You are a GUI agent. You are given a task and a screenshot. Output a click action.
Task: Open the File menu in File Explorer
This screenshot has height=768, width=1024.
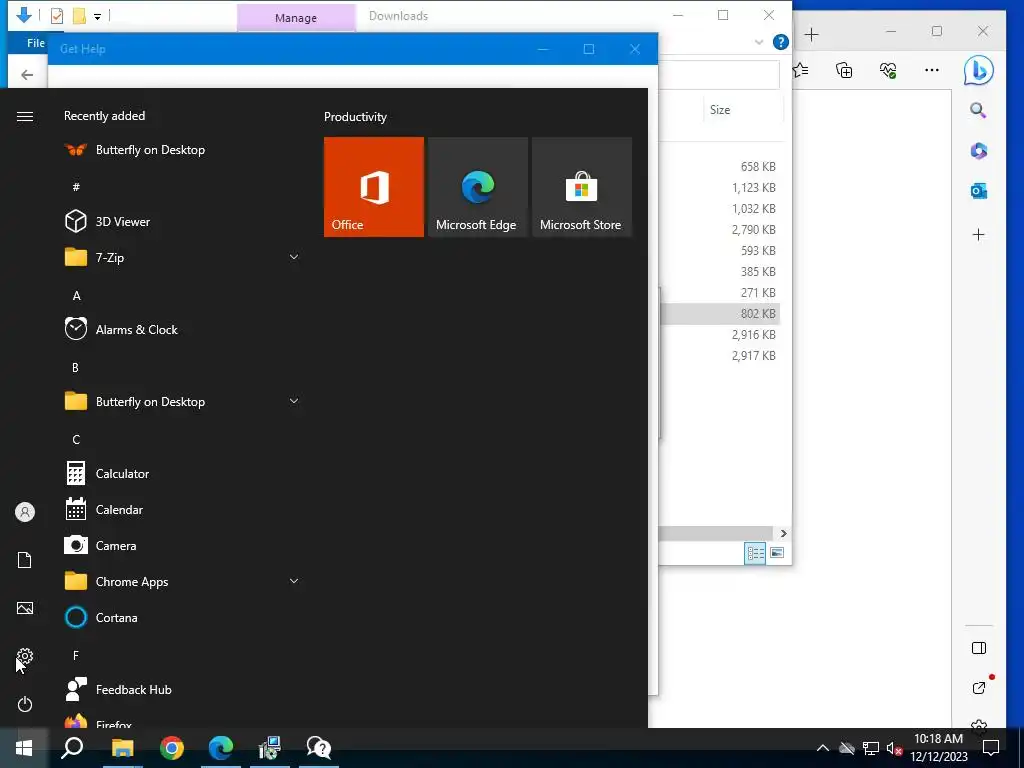pos(36,43)
